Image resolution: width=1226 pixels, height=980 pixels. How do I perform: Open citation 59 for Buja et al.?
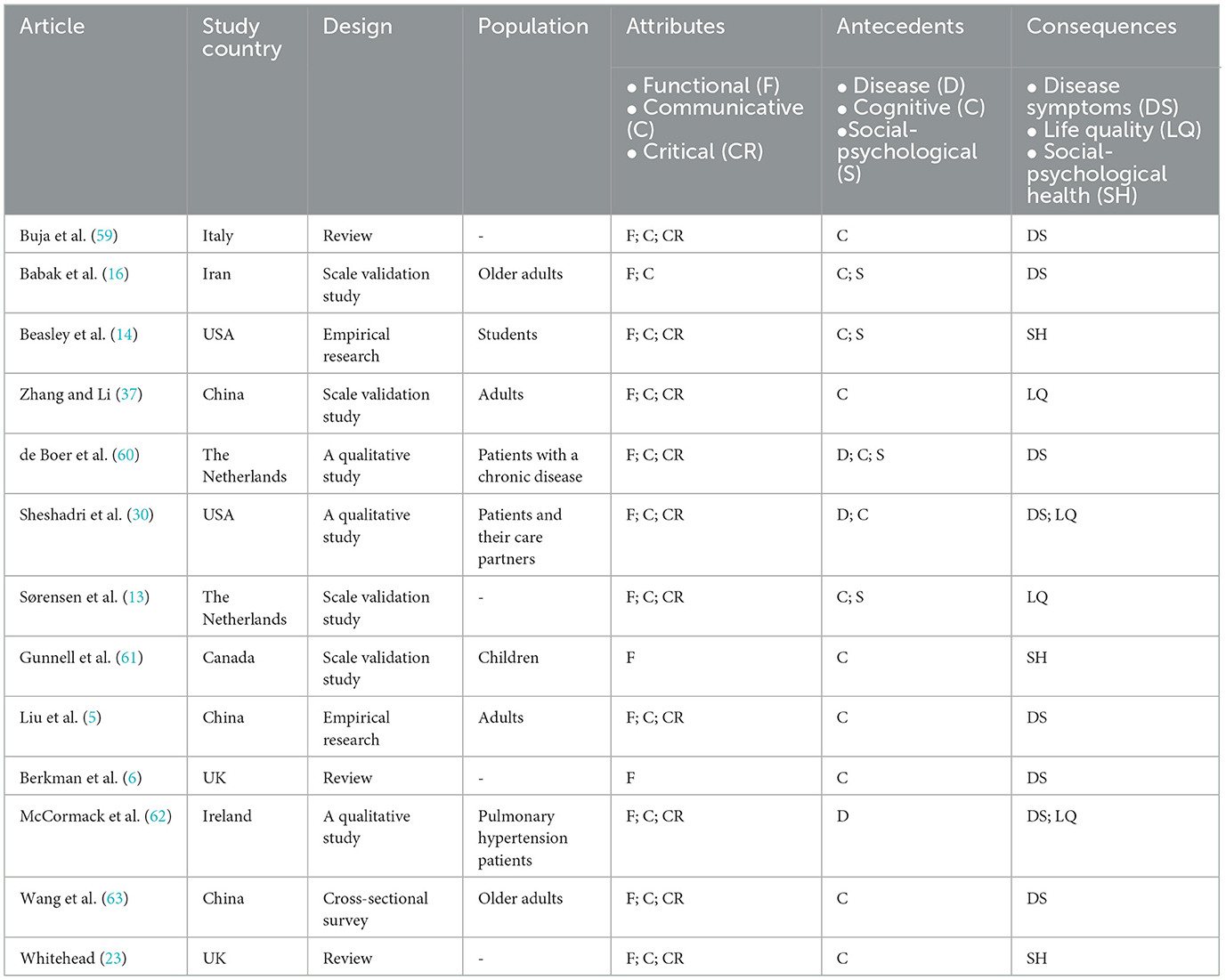(x=104, y=236)
